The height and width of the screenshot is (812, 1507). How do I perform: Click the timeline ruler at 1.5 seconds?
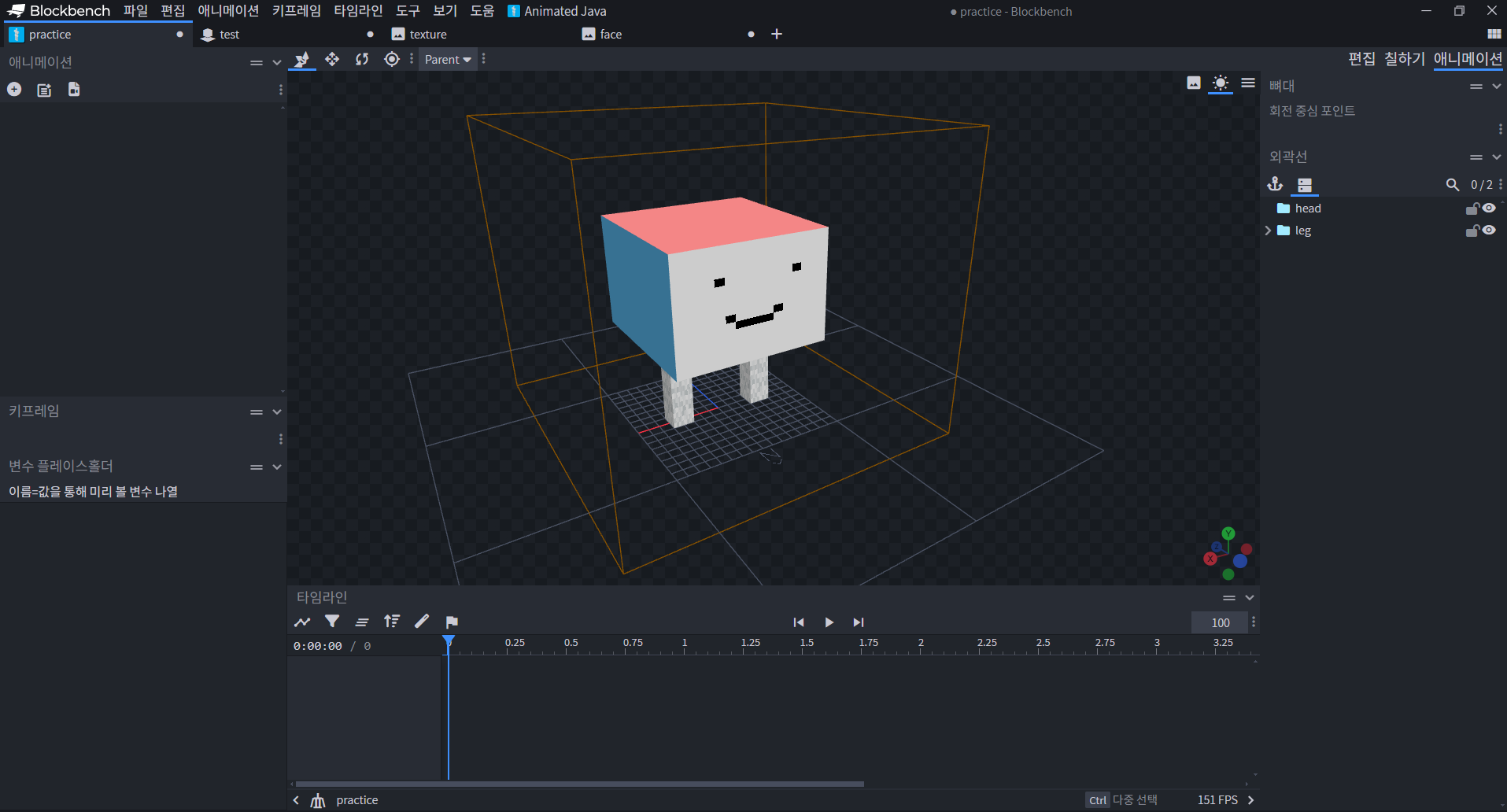coord(803,647)
